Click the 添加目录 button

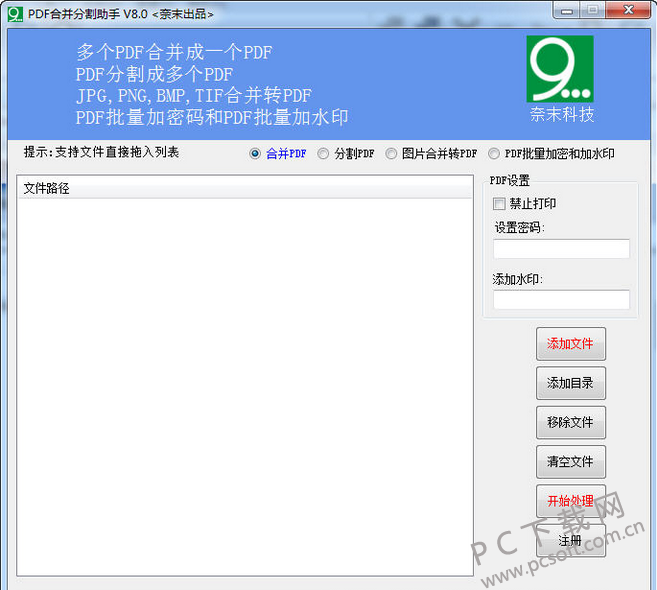pos(571,383)
